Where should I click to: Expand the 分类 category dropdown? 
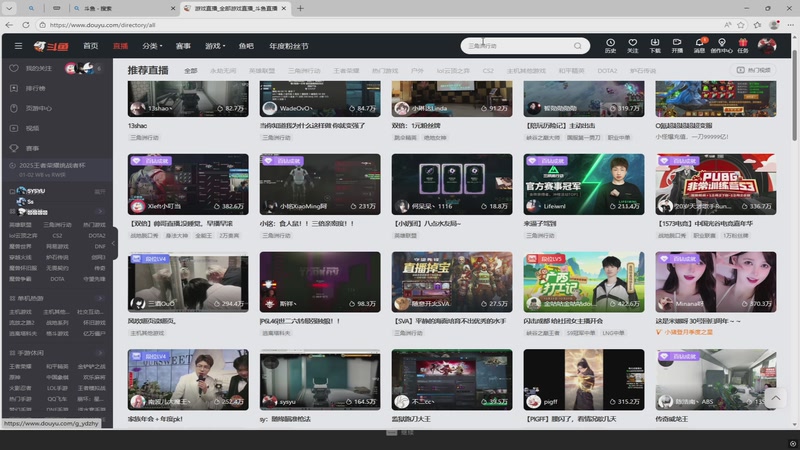tap(152, 46)
